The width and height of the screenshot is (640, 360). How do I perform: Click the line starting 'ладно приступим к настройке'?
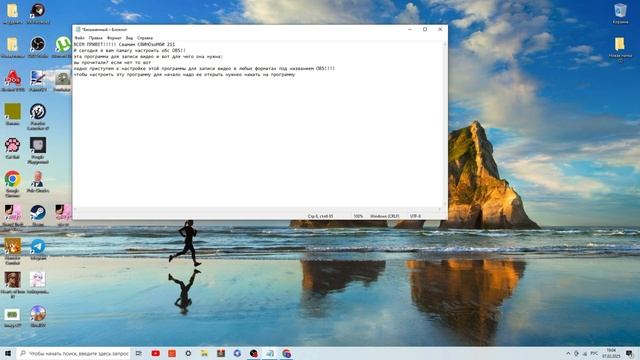pyautogui.click(x=204, y=69)
